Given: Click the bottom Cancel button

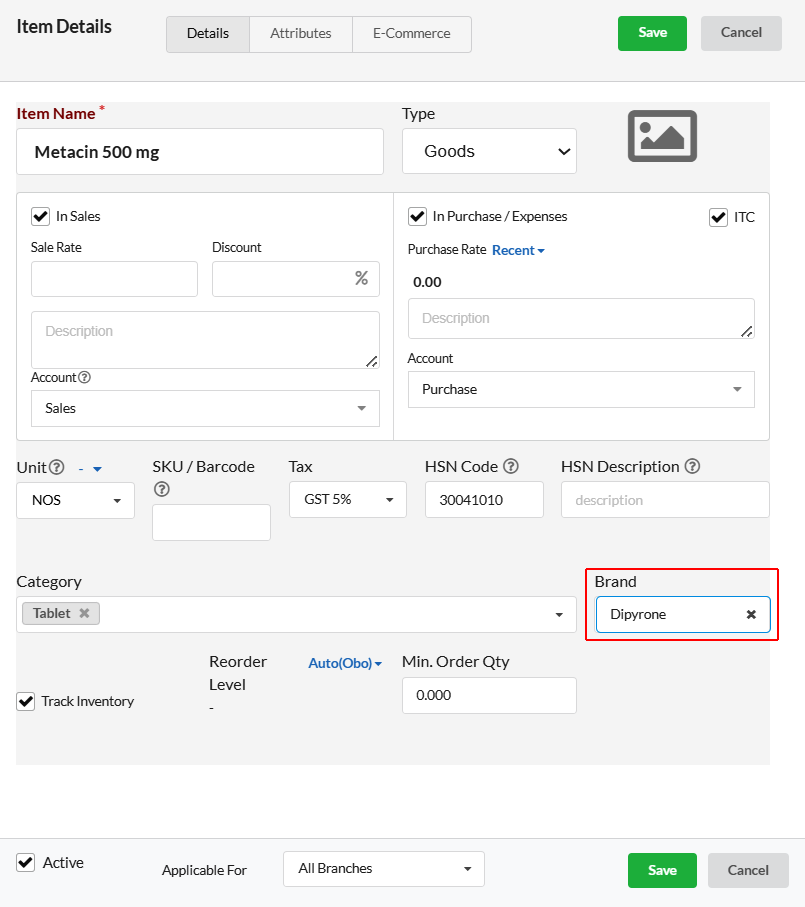Looking at the screenshot, I should 748,870.
